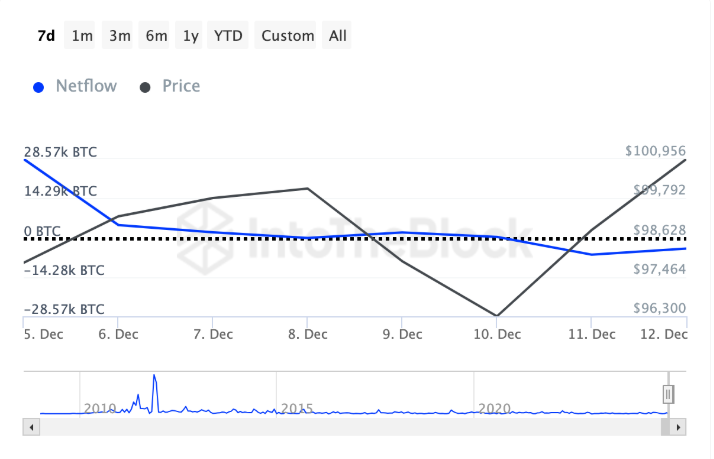Click the navigator scrollbar track

pos(350,427)
